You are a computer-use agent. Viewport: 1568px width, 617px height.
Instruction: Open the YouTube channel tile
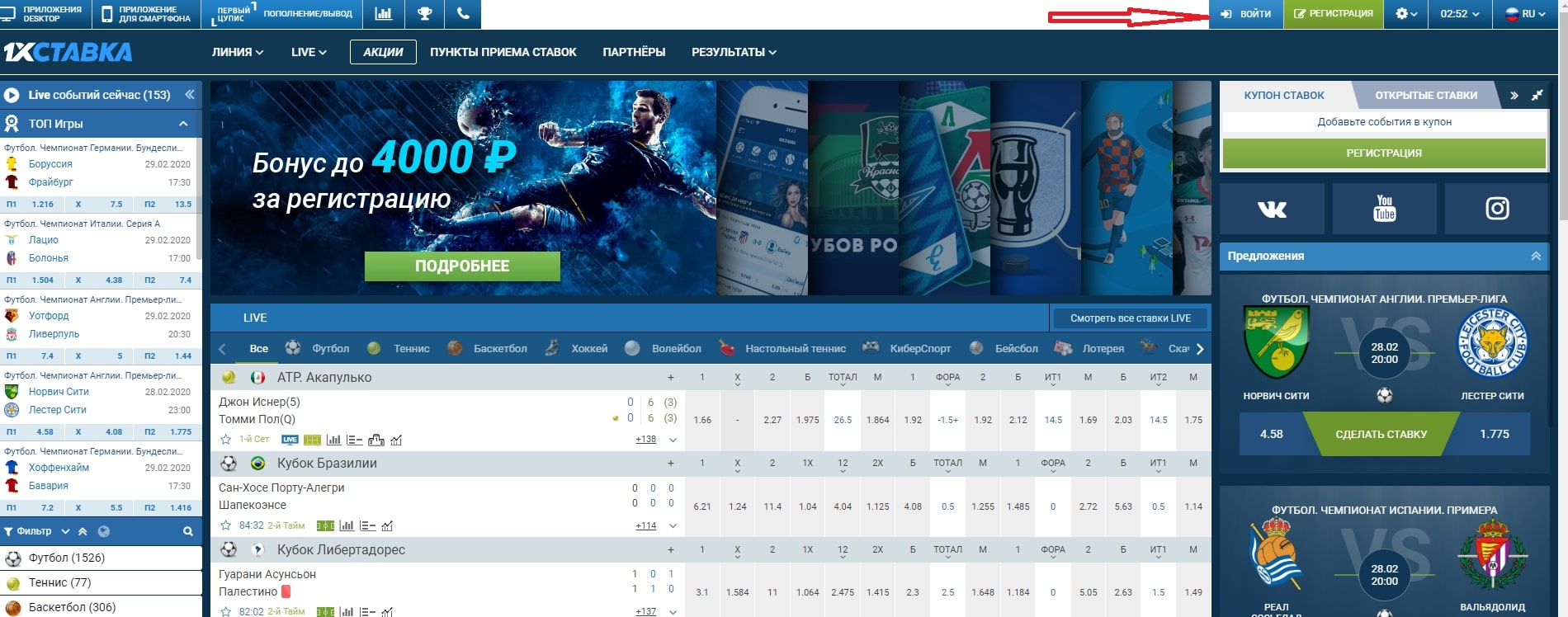click(1384, 209)
